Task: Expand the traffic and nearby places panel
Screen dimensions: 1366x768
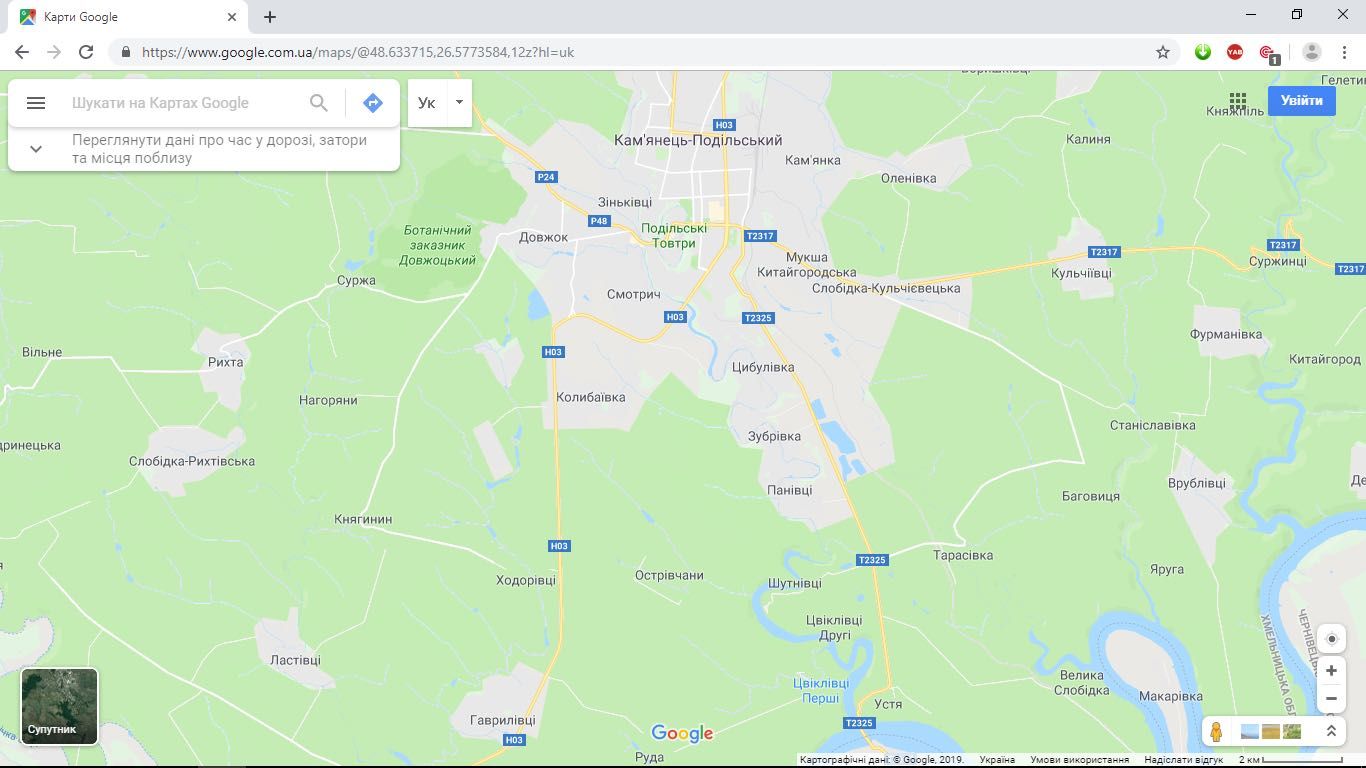Action: tap(36, 149)
